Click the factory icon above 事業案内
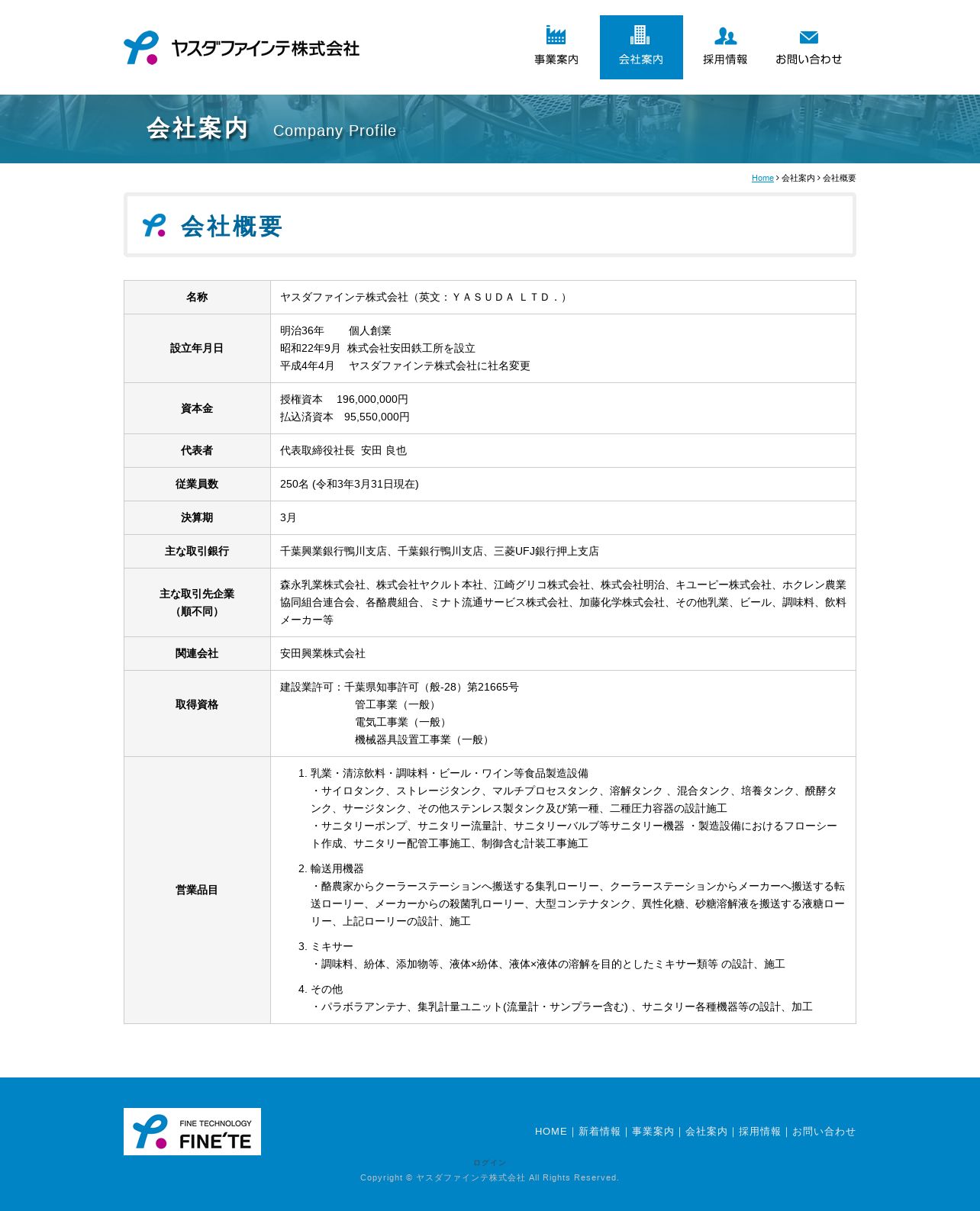This screenshot has height=1211, width=980. pyautogui.click(x=556, y=35)
